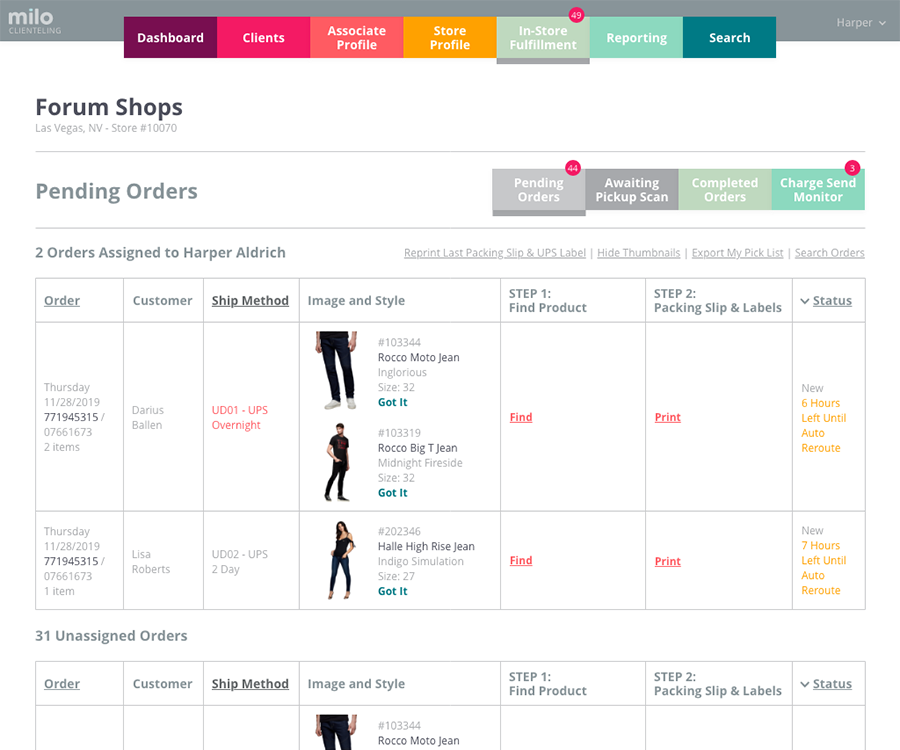Open the Reporting tab

[x=637, y=37]
